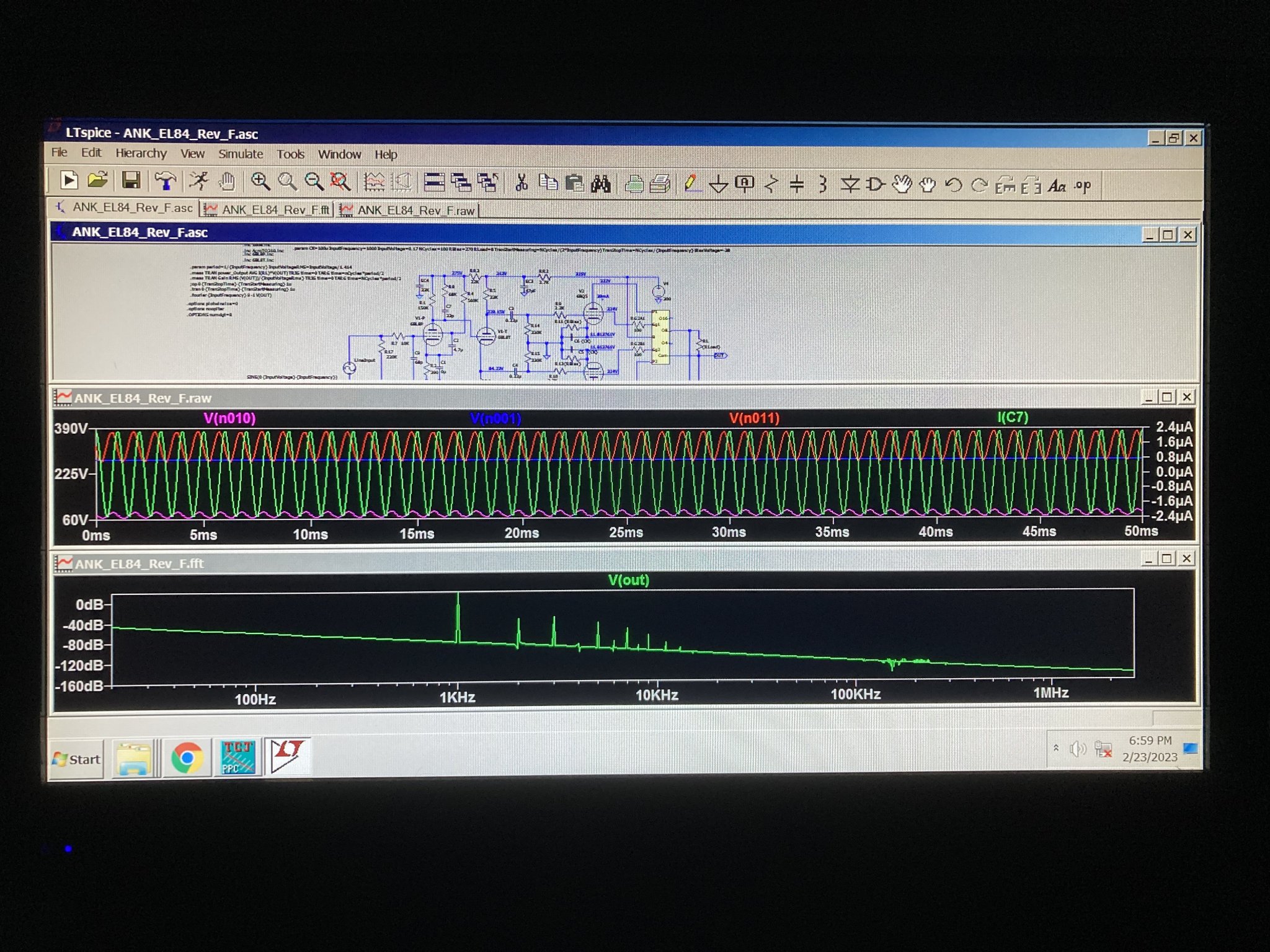Halt the simulation with the hand icon
Screen dimensions: 1270x952
point(227,182)
